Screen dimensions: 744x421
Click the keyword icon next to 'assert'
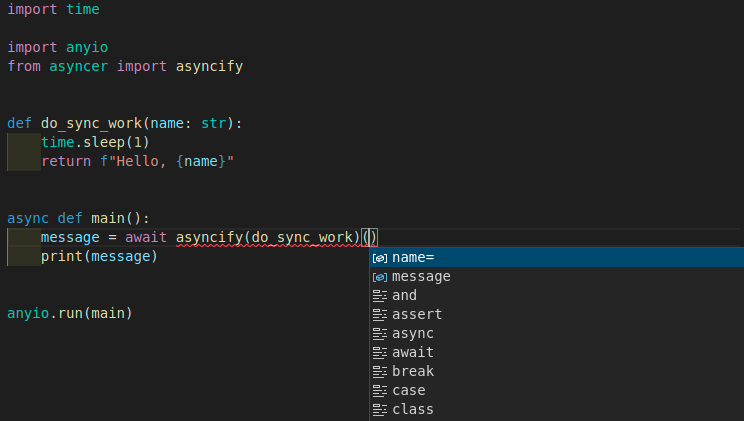(x=379, y=315)
